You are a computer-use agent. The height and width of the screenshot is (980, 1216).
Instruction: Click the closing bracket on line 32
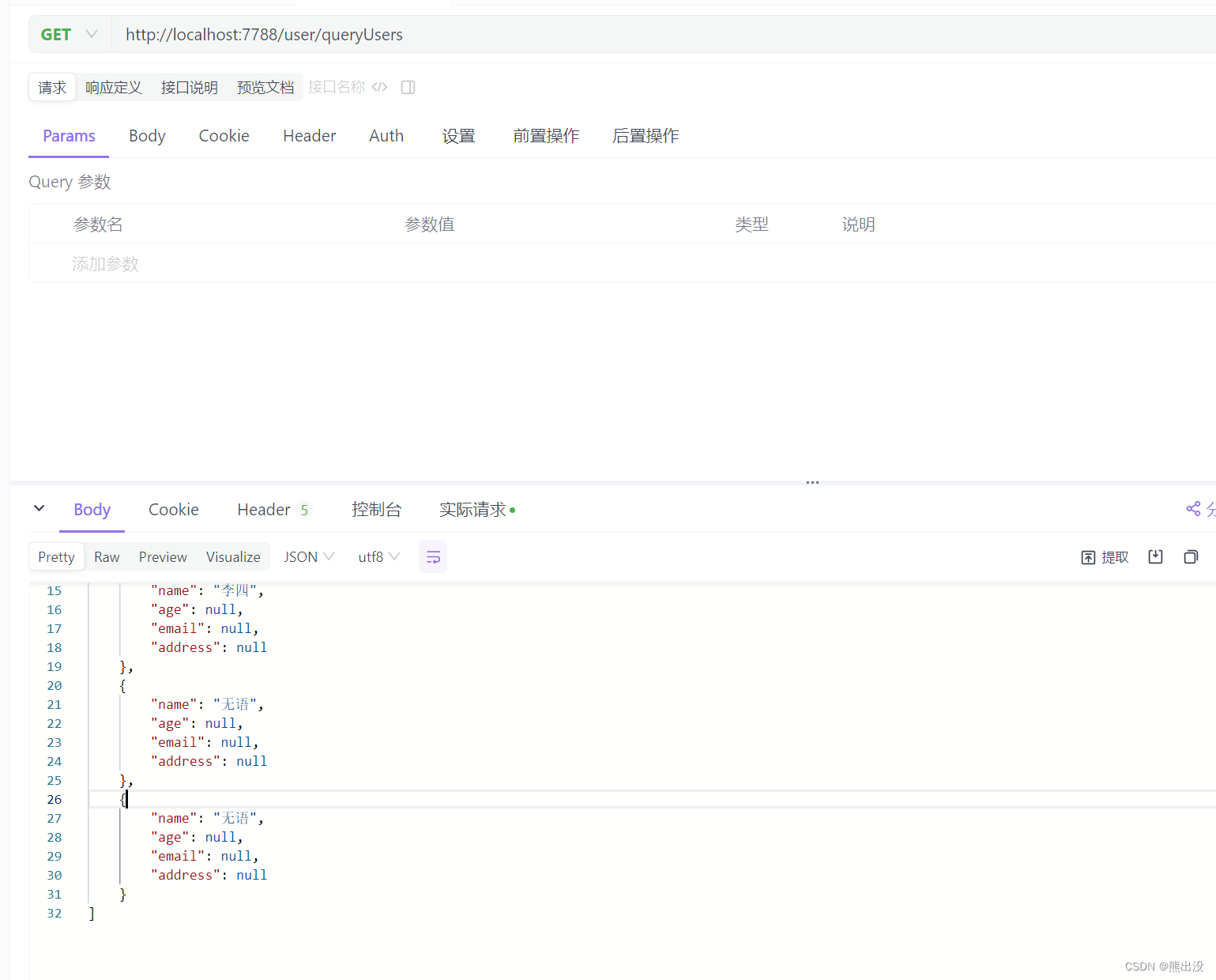92,913
